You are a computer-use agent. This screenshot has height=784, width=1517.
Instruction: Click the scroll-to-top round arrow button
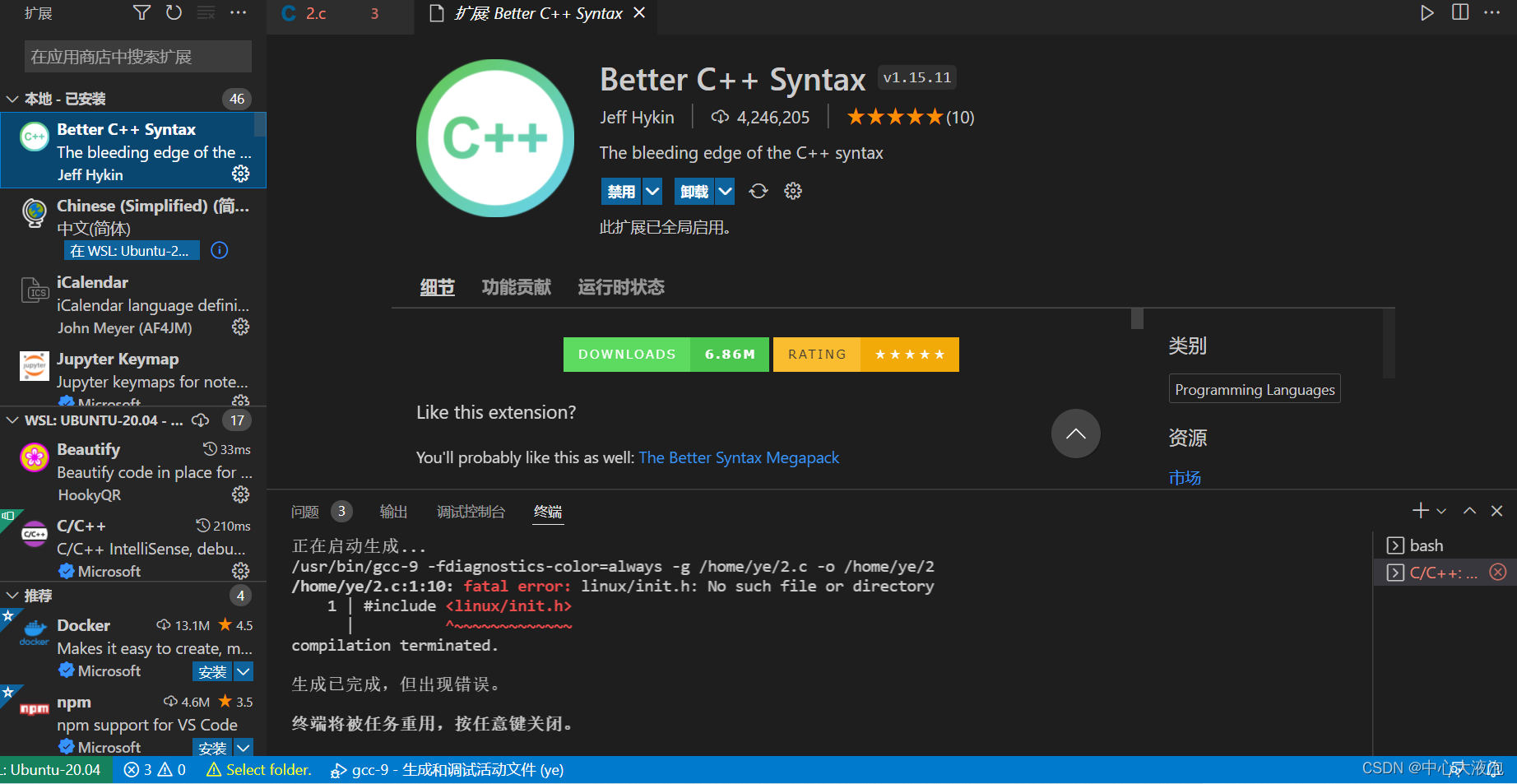pyautogui.click(x=1076, y=434)
